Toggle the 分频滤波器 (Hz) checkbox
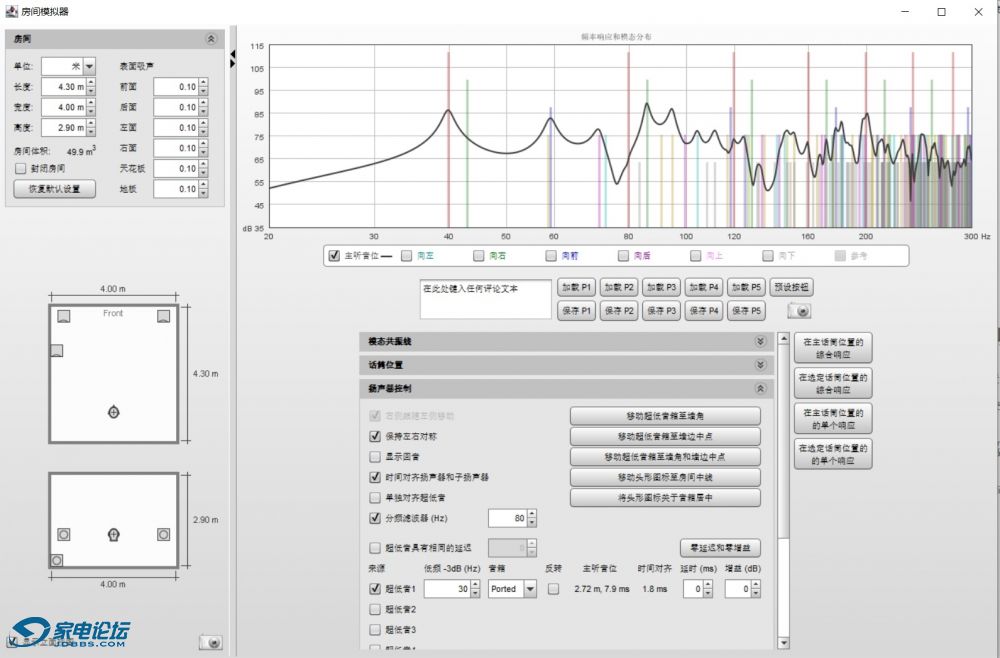 click(375, 518)
